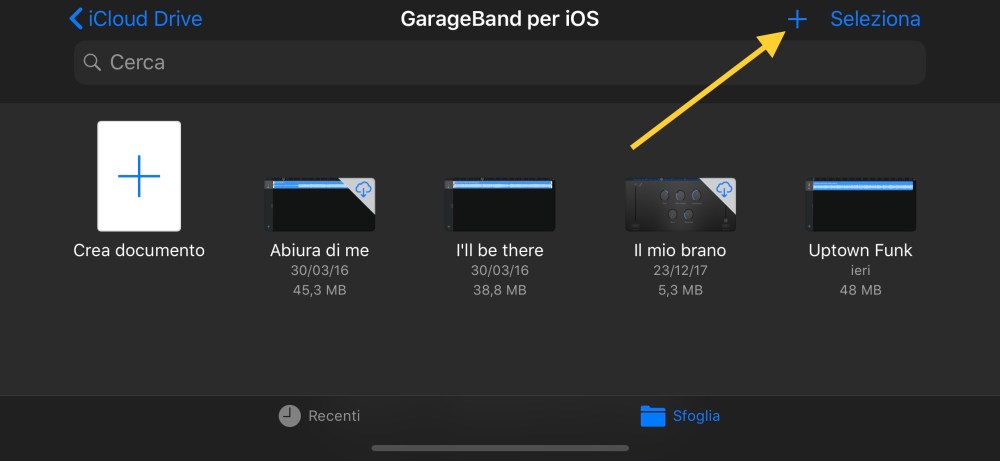Image resolution: width=1000 pixels, height=461 pixels.
Task: Tap the plus icon in the top bar
Action: [797, 19]
